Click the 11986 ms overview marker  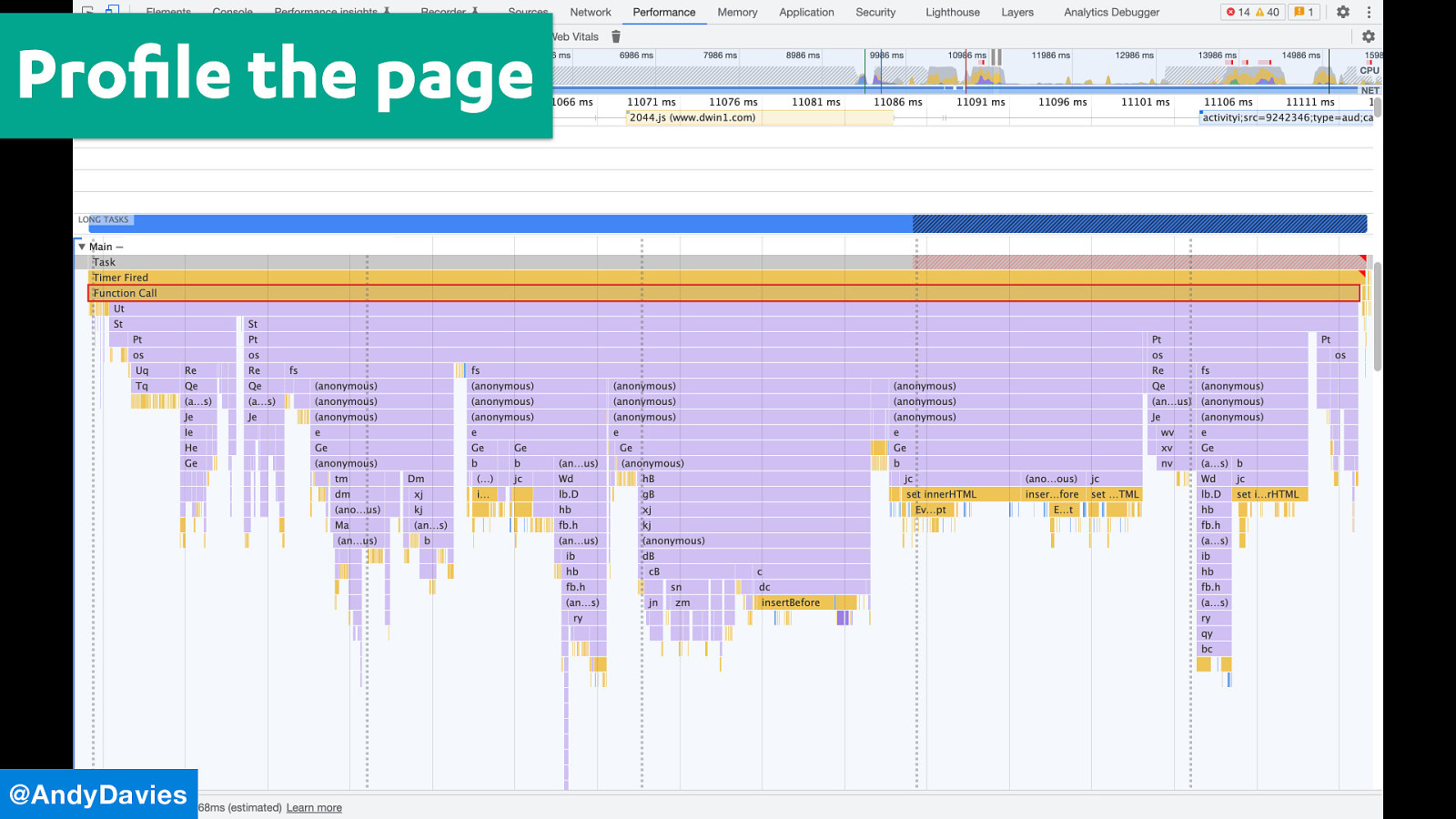click(1050, 56)
